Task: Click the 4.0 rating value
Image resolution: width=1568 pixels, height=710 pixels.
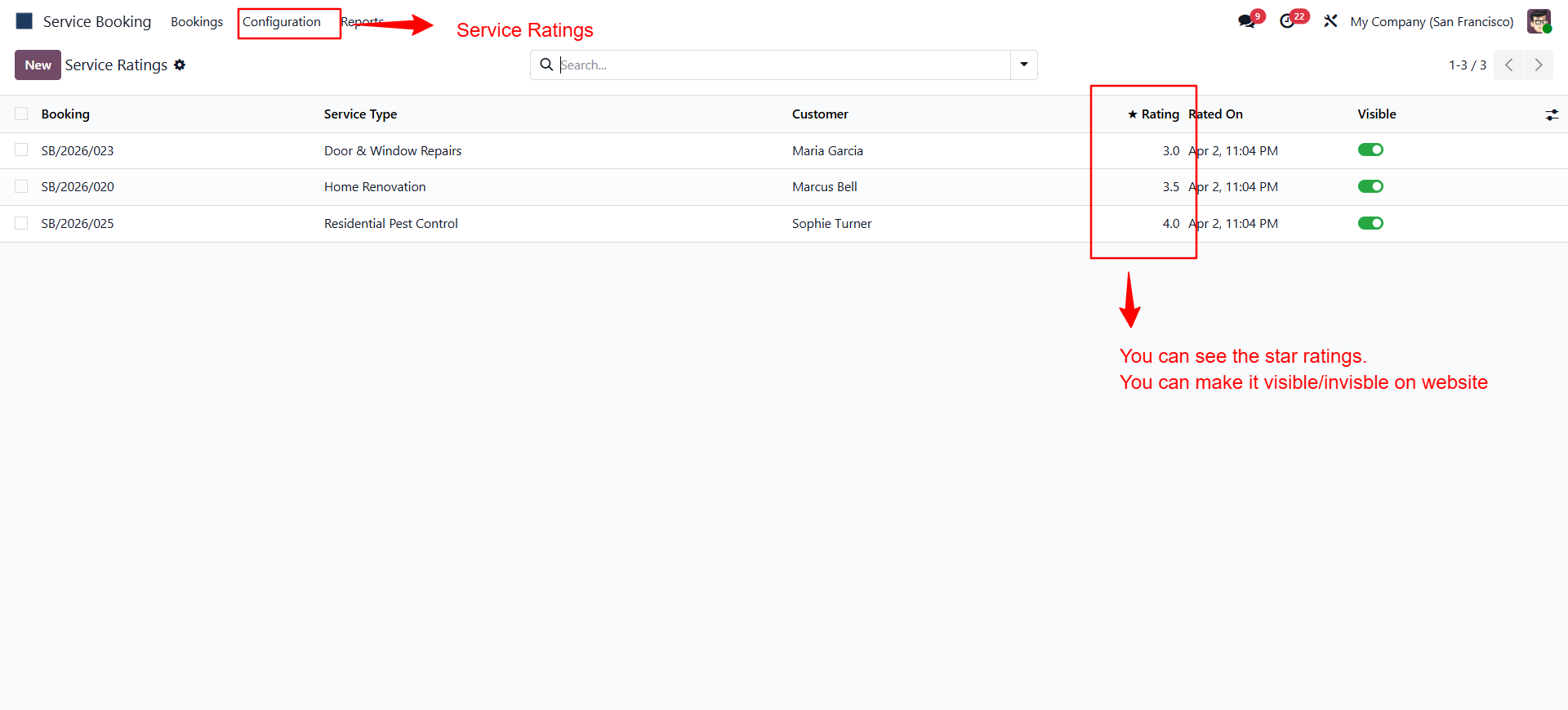Action: click(x=1171, y=223)
